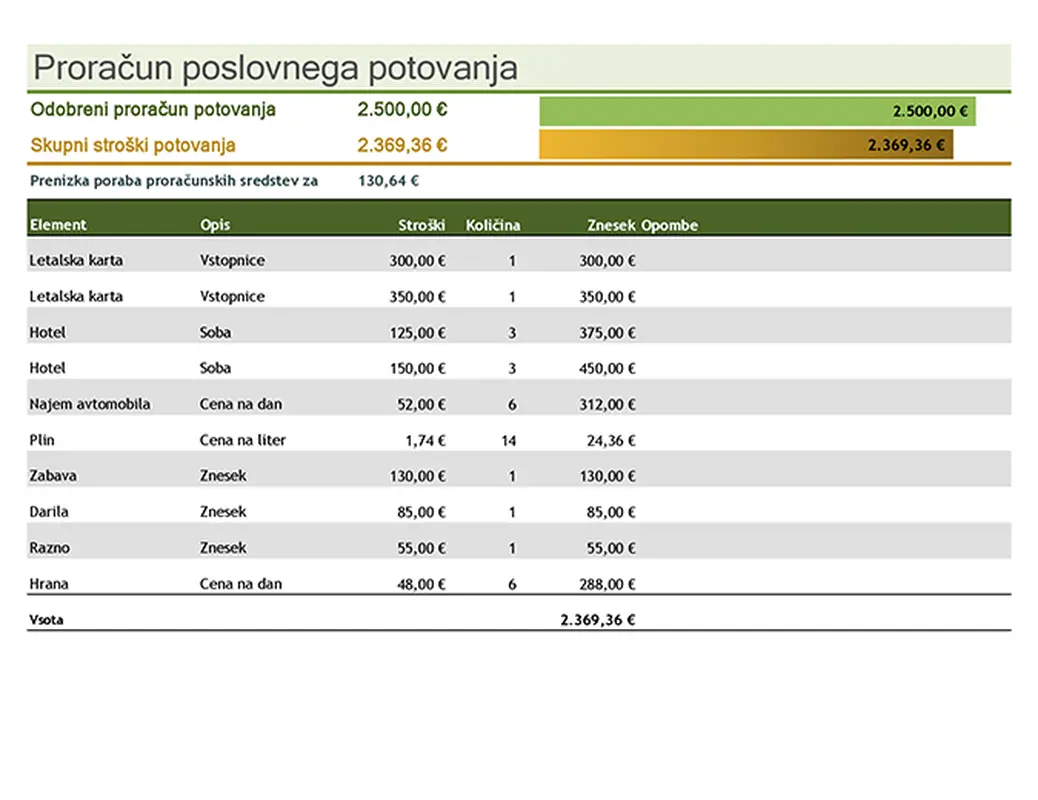Select the amount cell 312,00 €

607,404
